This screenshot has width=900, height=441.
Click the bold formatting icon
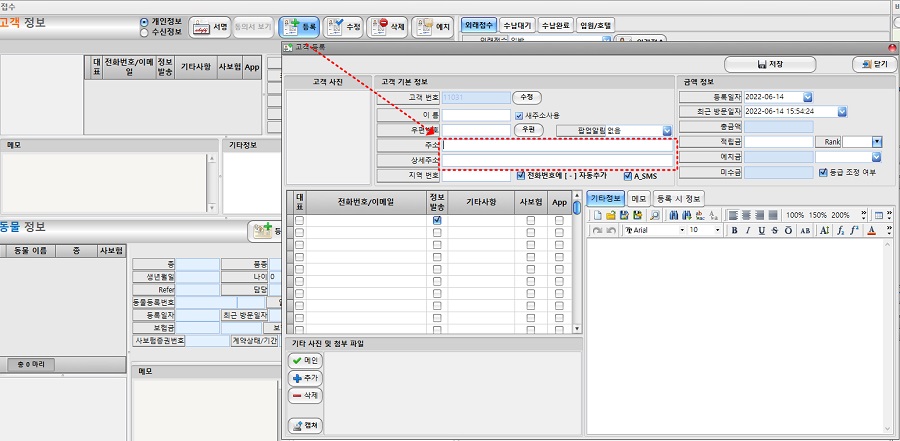coord(734,230)
